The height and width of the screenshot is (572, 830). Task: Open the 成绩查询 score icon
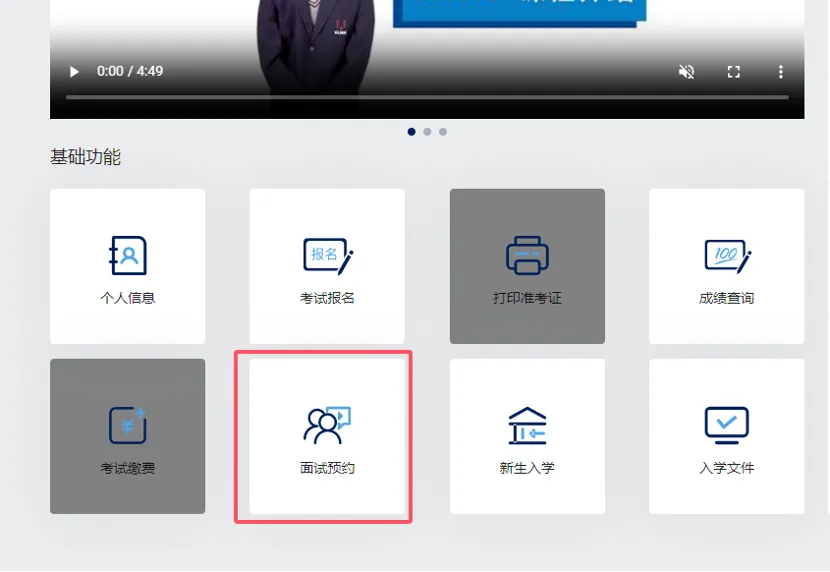coord(727,255)
